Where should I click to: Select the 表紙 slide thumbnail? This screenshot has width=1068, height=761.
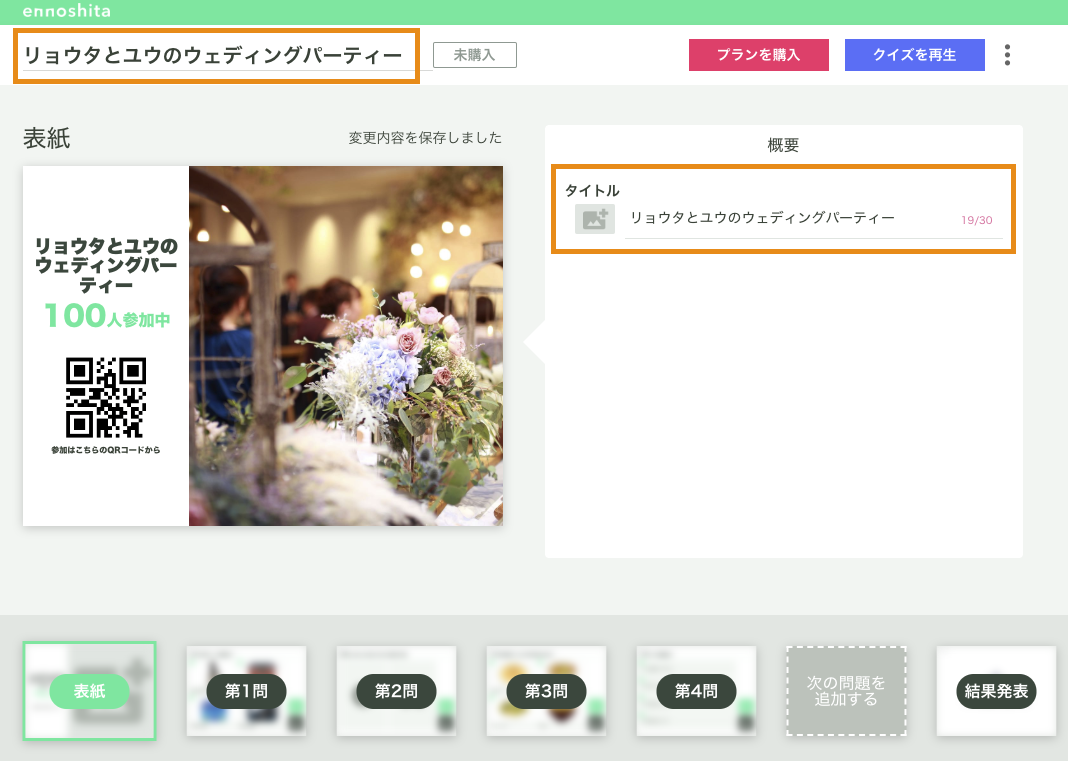pos(89,691)
